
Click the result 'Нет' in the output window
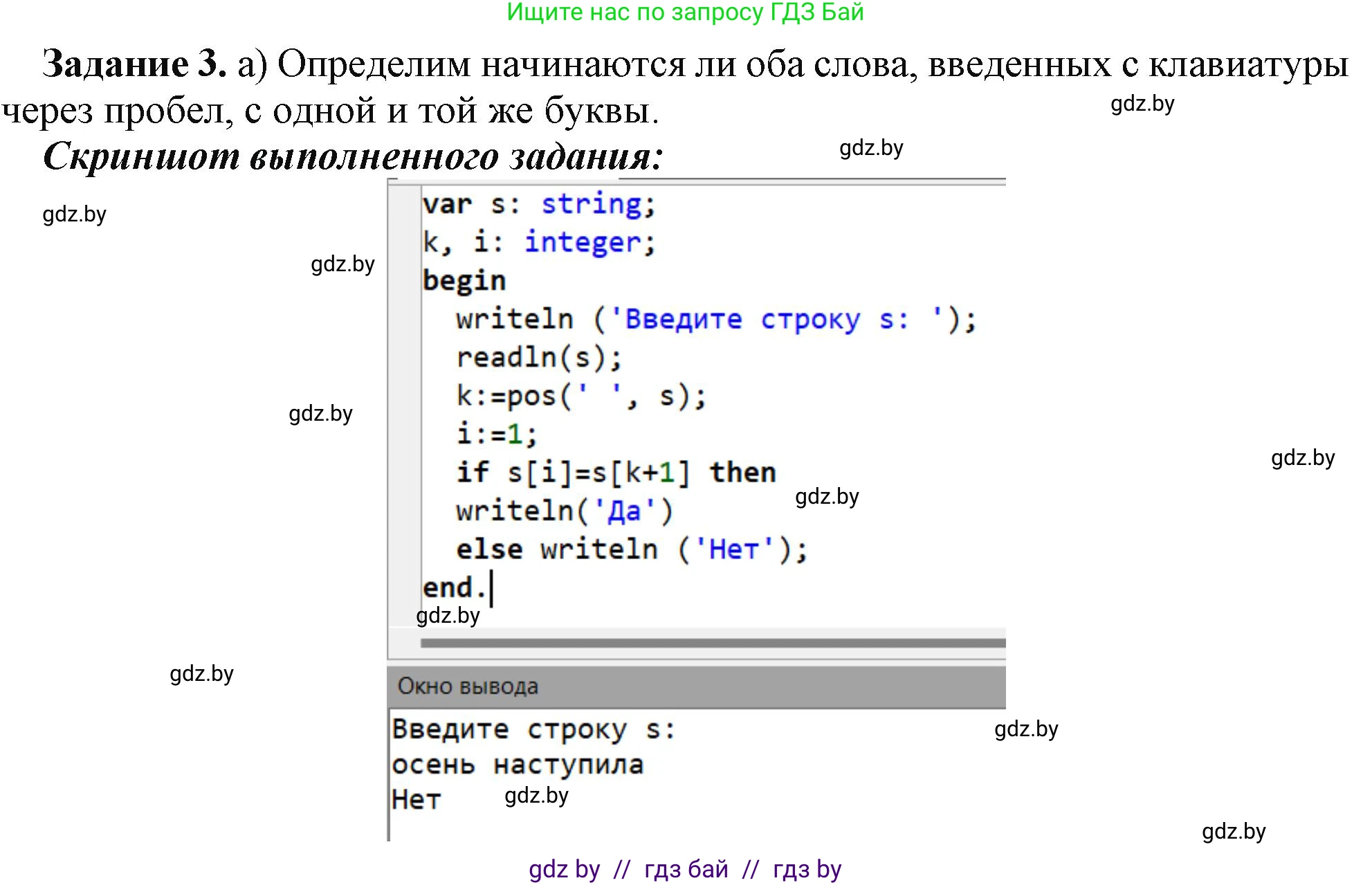click(x=415, y=799)
